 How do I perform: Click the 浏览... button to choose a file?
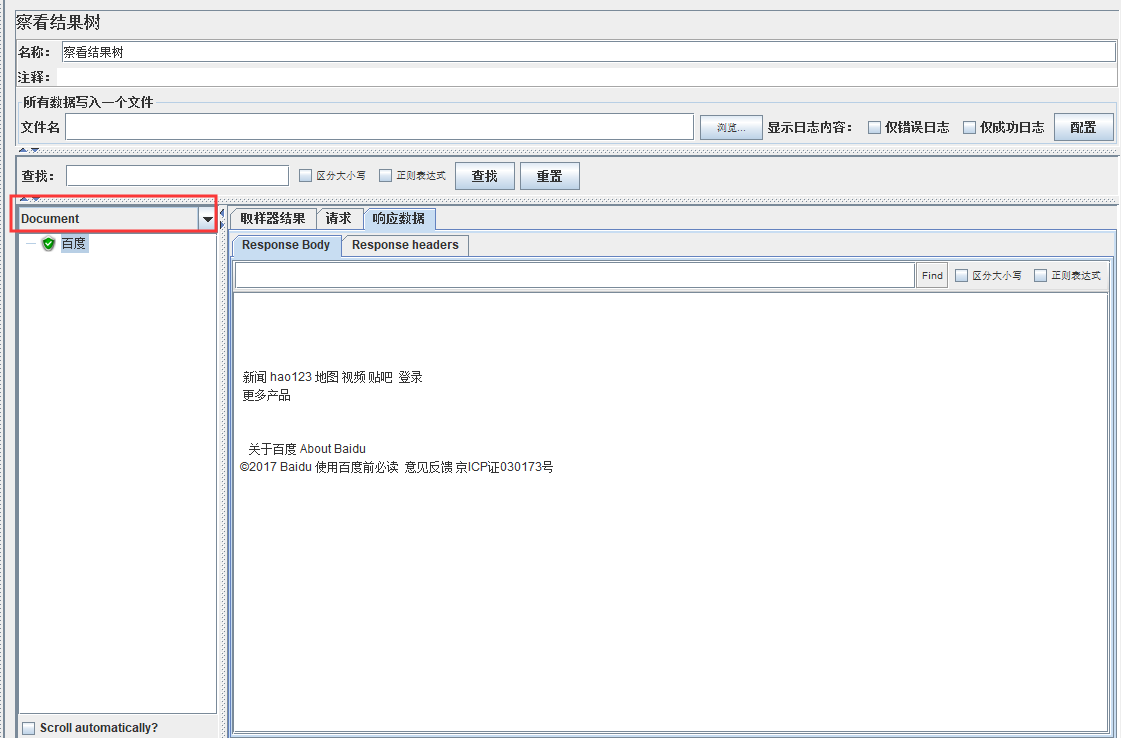coord(731,126)
